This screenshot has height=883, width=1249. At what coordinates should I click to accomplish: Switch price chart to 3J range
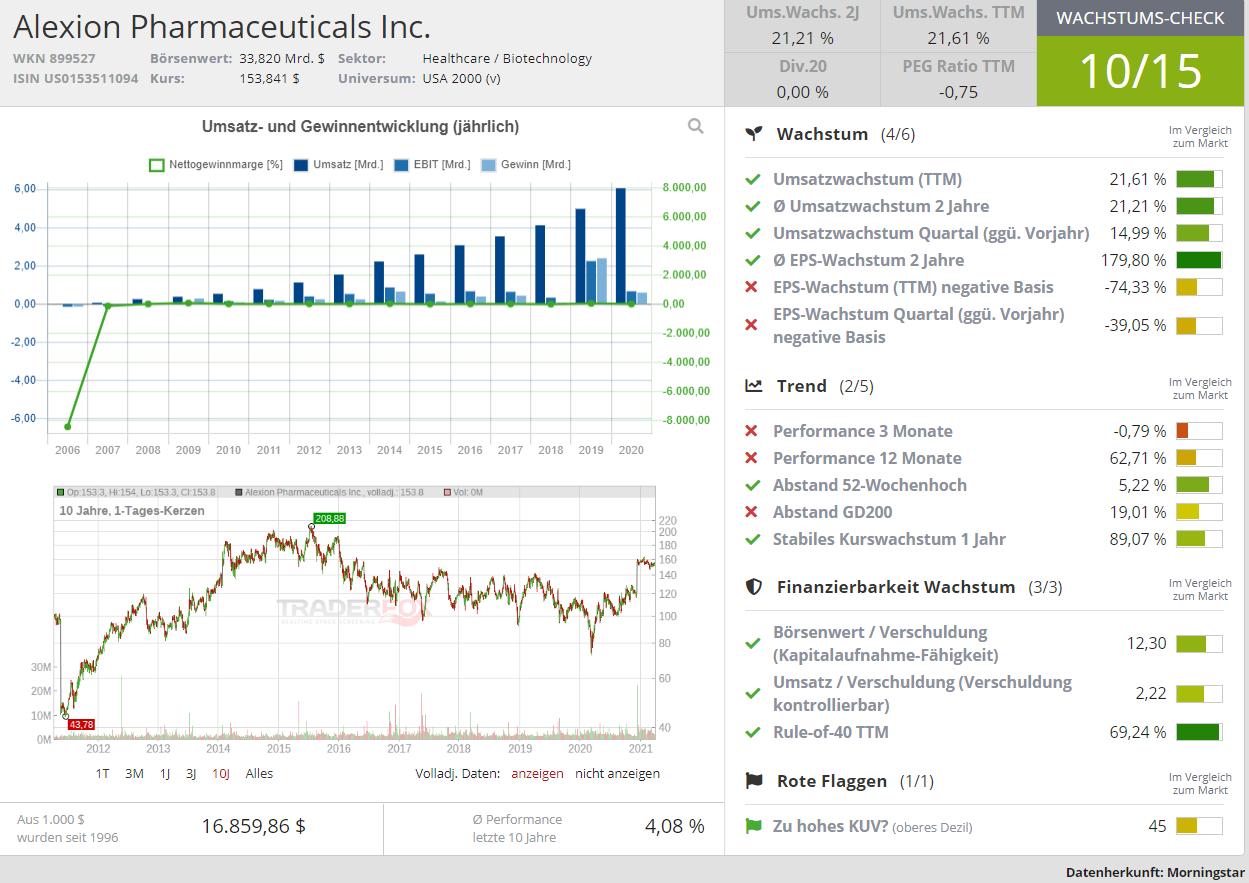[191, 773]
